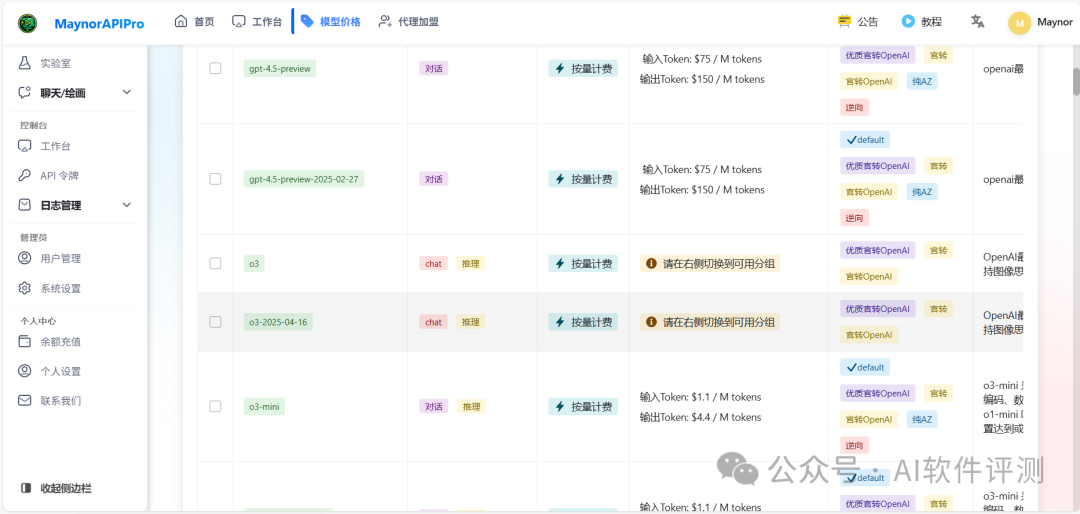
Task: Click the 模型价格 tag icon
Action: 307,21
